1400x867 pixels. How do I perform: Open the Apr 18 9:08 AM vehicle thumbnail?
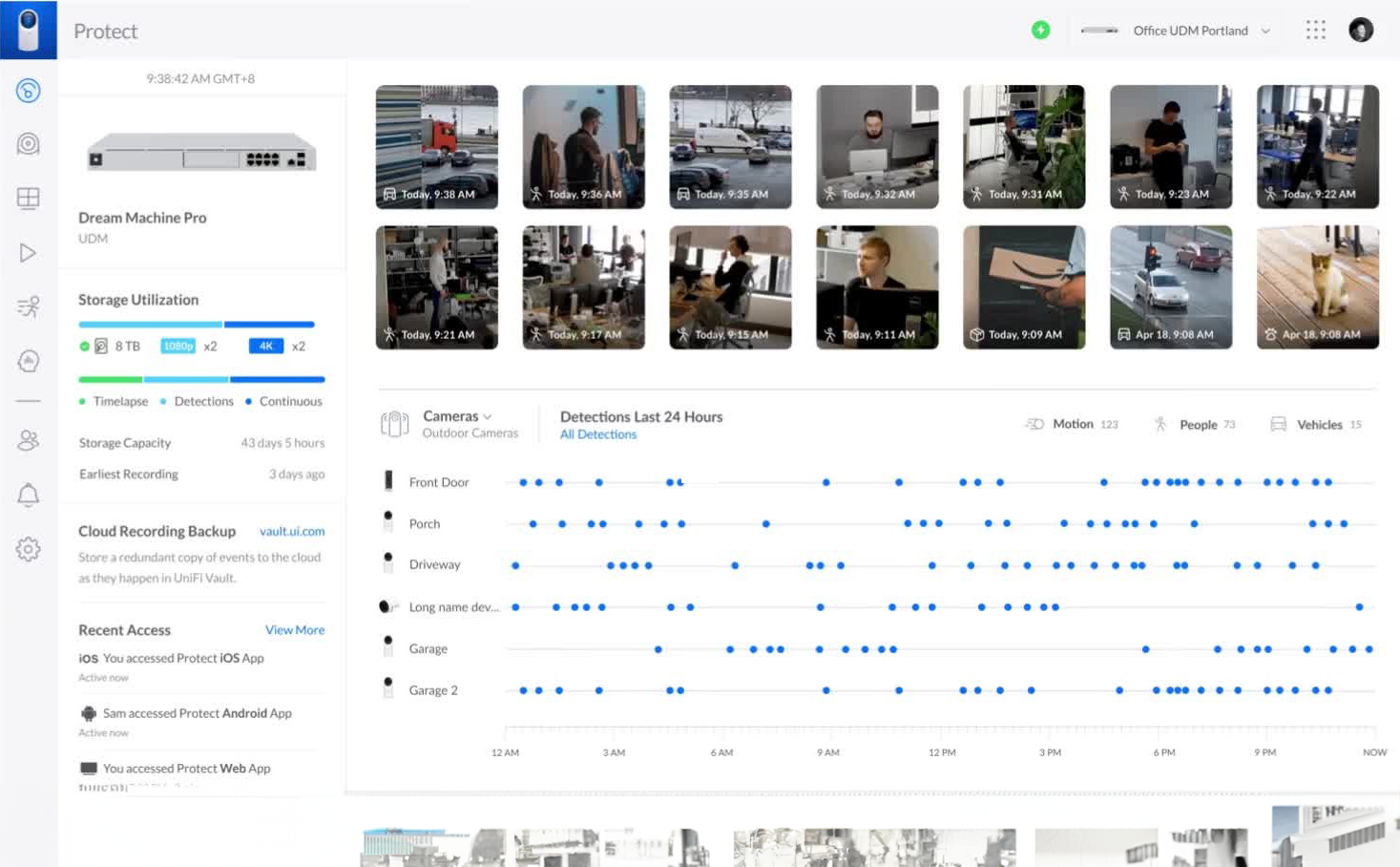coord(1171,286)
